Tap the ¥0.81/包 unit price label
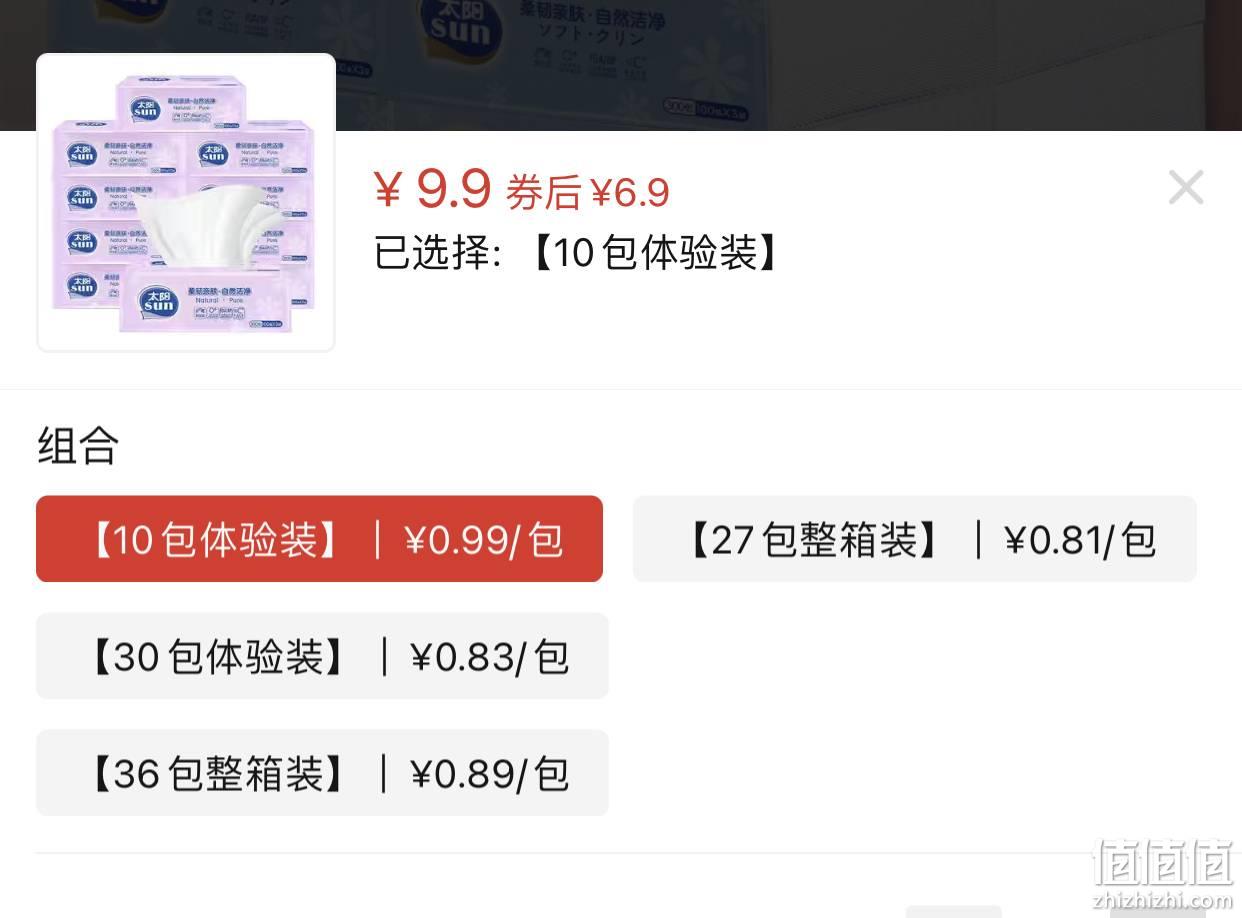 coord(1080,540)
